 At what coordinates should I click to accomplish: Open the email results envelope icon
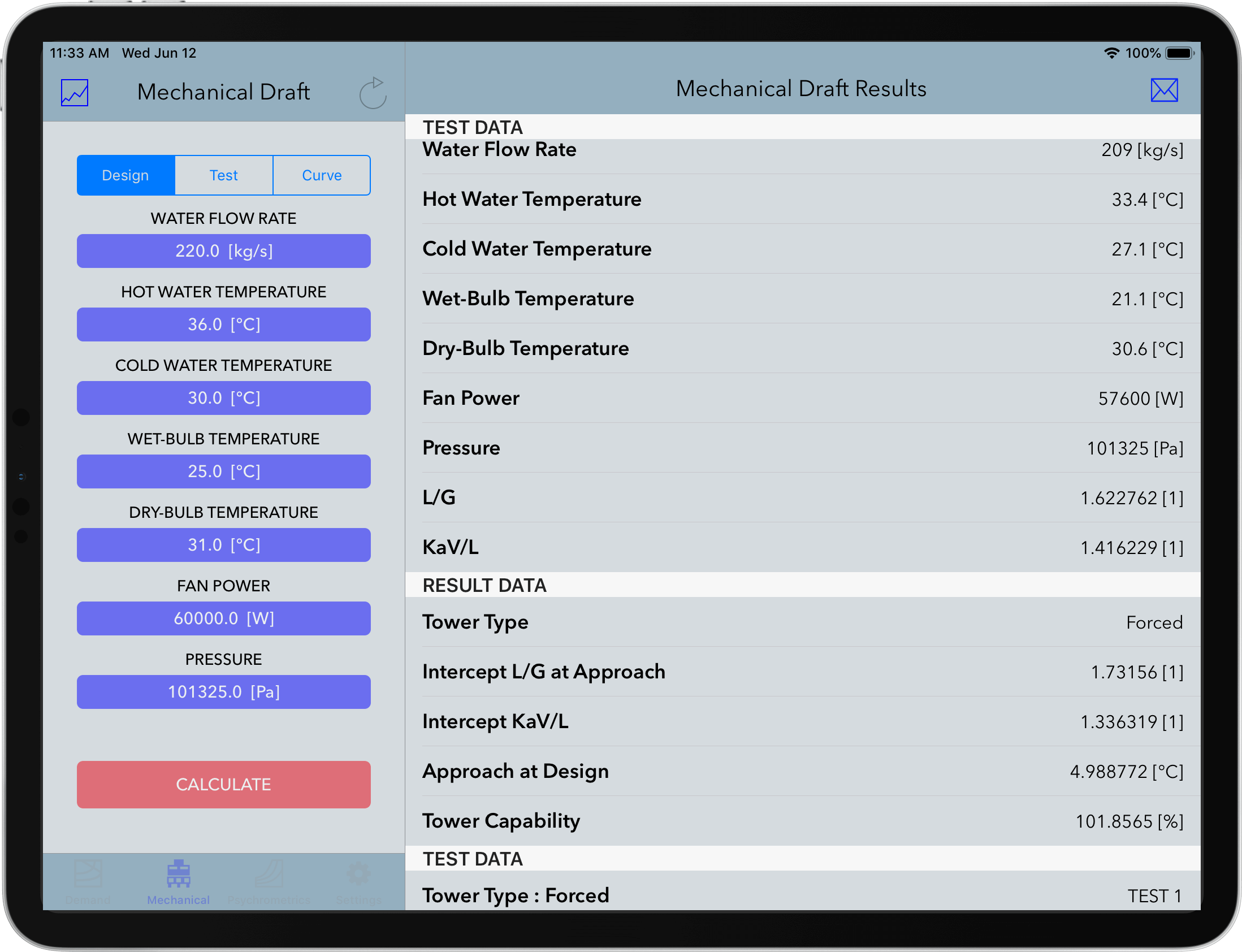click(1164, 89)
